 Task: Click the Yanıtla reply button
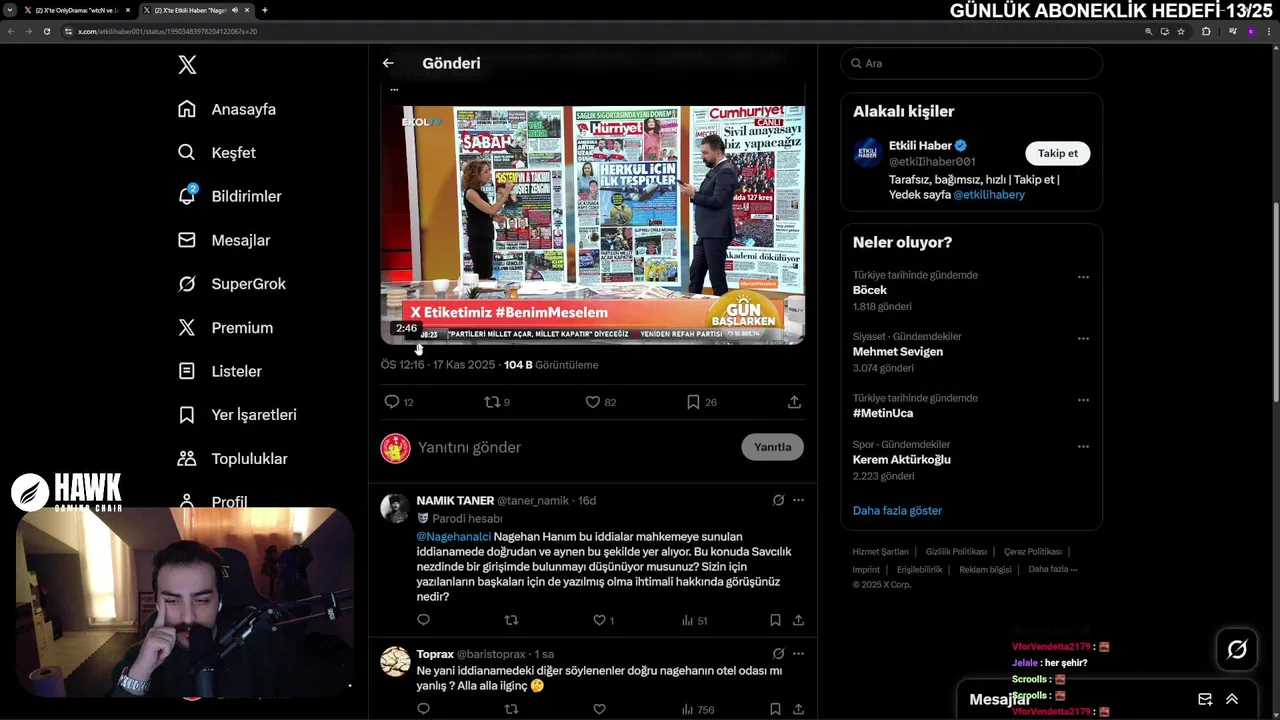point(772,447)
